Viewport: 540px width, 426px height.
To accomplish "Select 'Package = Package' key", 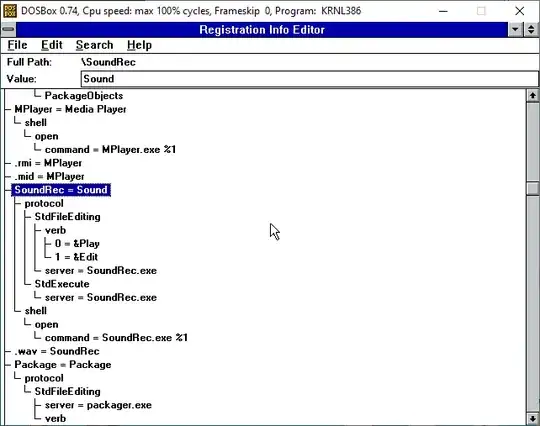I will pos(63,365).
